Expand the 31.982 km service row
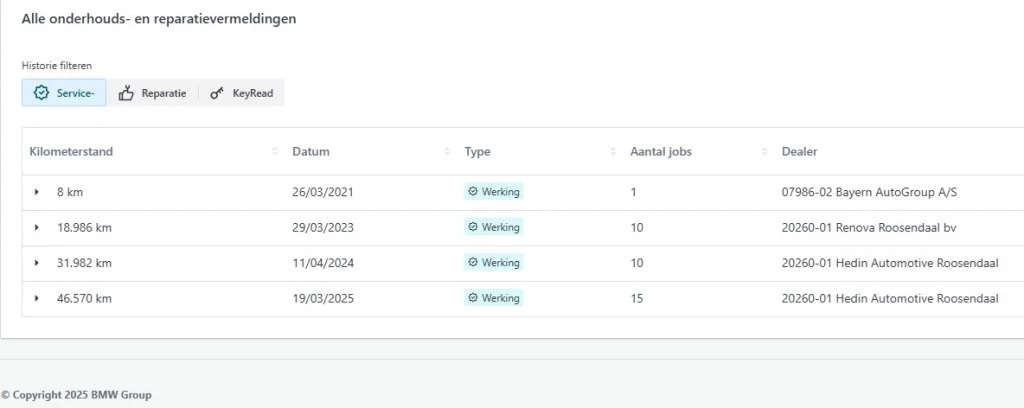1024x408 pixels. click(37, 263)
